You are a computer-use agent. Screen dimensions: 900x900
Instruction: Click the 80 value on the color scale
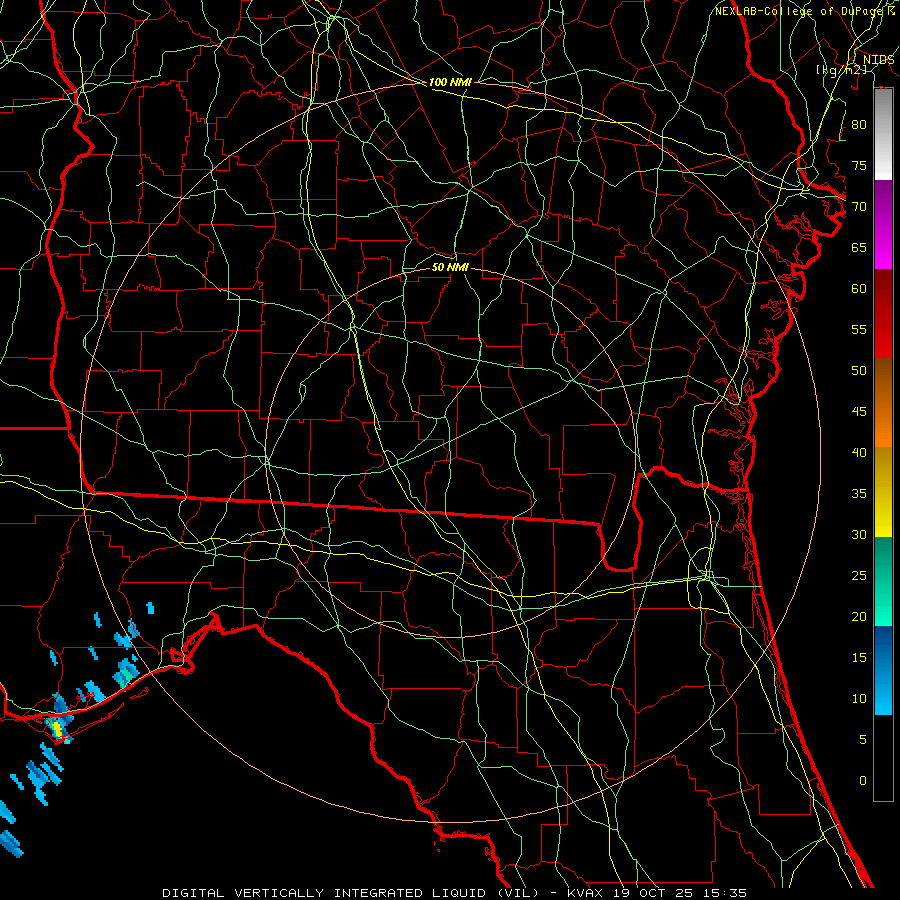tap(859, 125)
